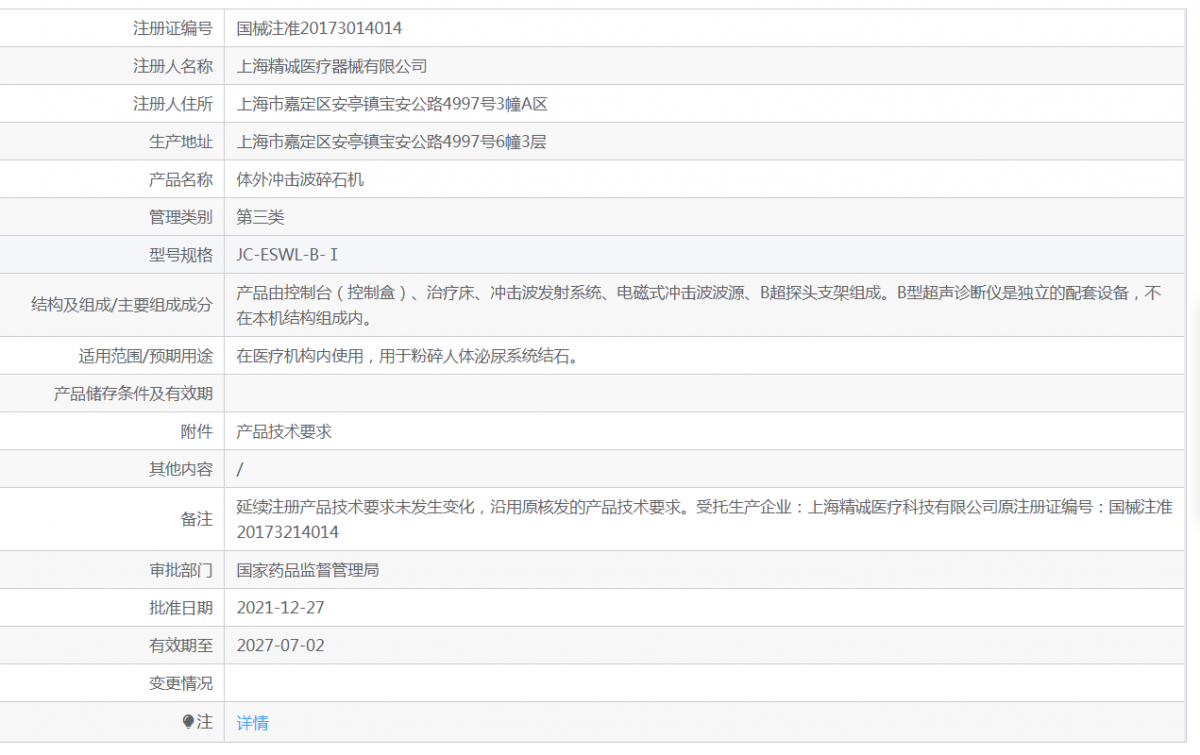Click the 其他内容 label
1200x755 pixels.
tap(181, 469)
